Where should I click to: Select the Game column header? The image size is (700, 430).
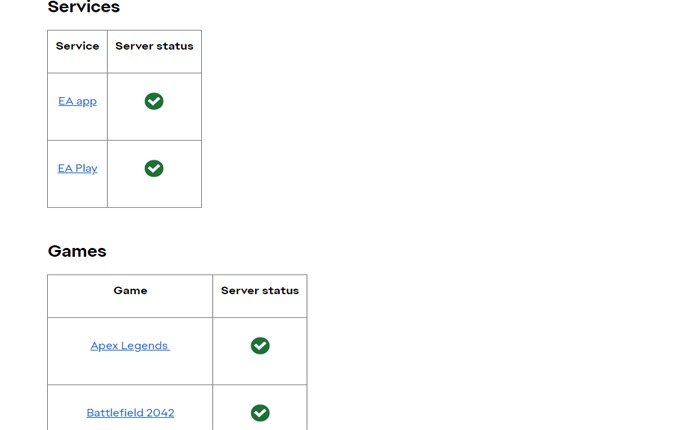[x=130, y=291]
